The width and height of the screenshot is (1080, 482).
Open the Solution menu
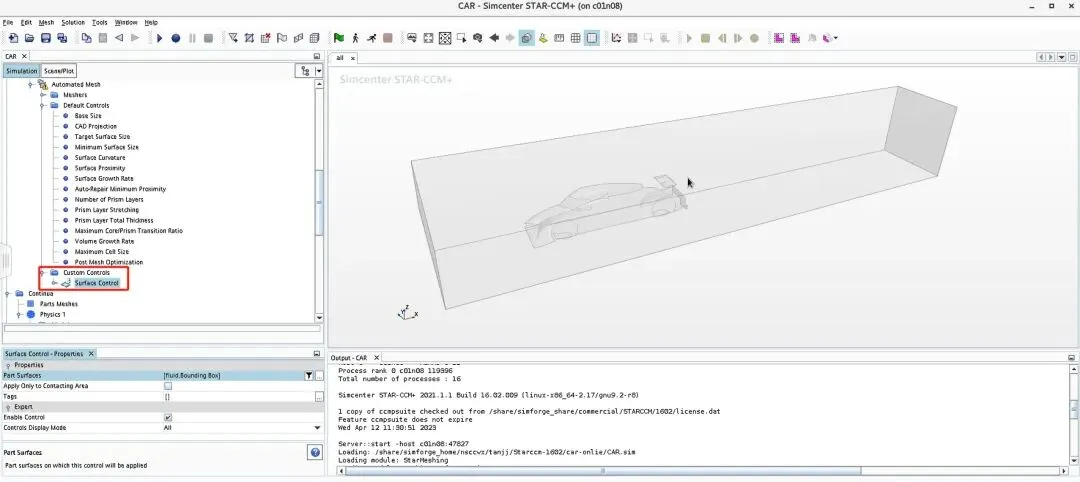[x=73, y=23]
